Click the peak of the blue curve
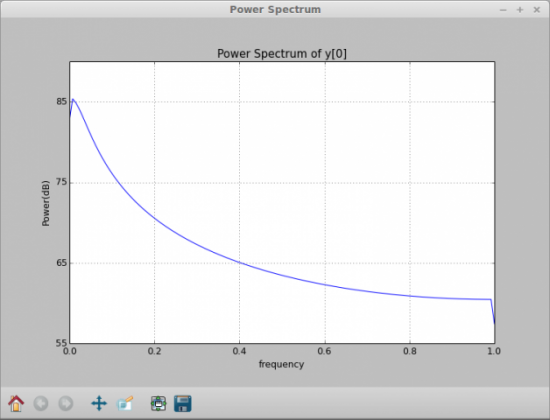 [x=73, y=100]
